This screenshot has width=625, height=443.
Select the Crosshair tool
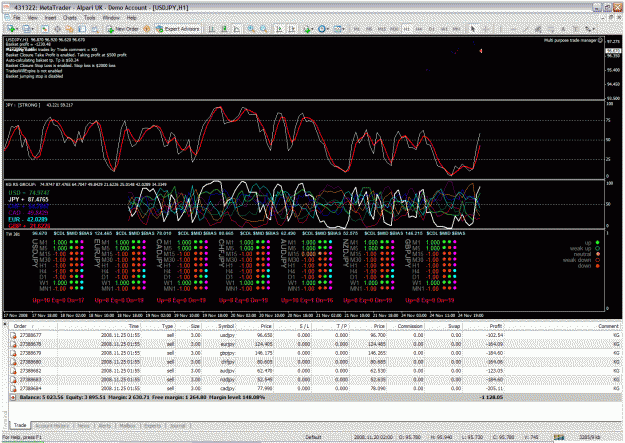(x=486, y=29)
